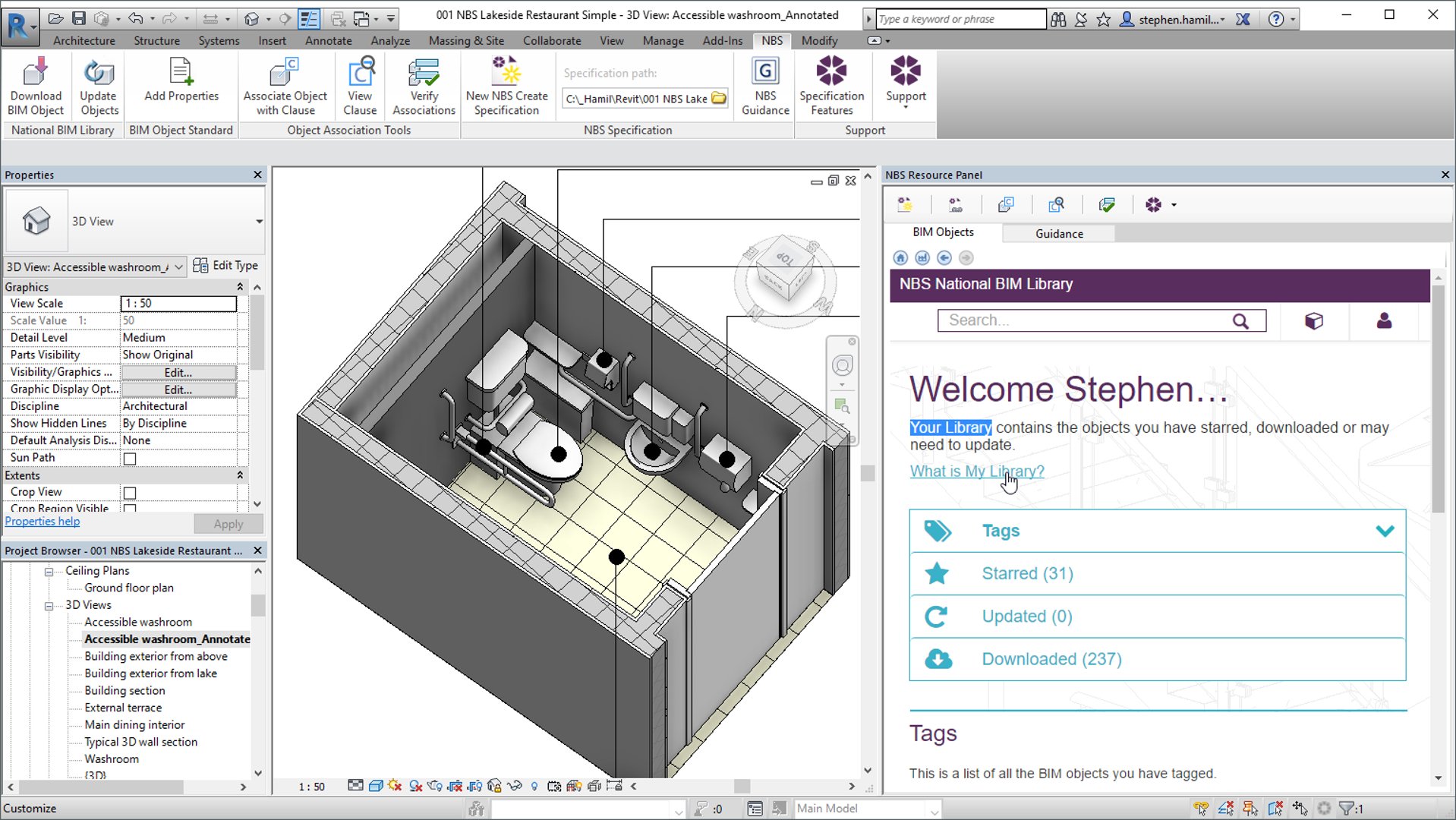The width and height of the screenshot is (1456, 820).
Task: Collapse the Ceiling Plans tree node
Action: [49, 572]
